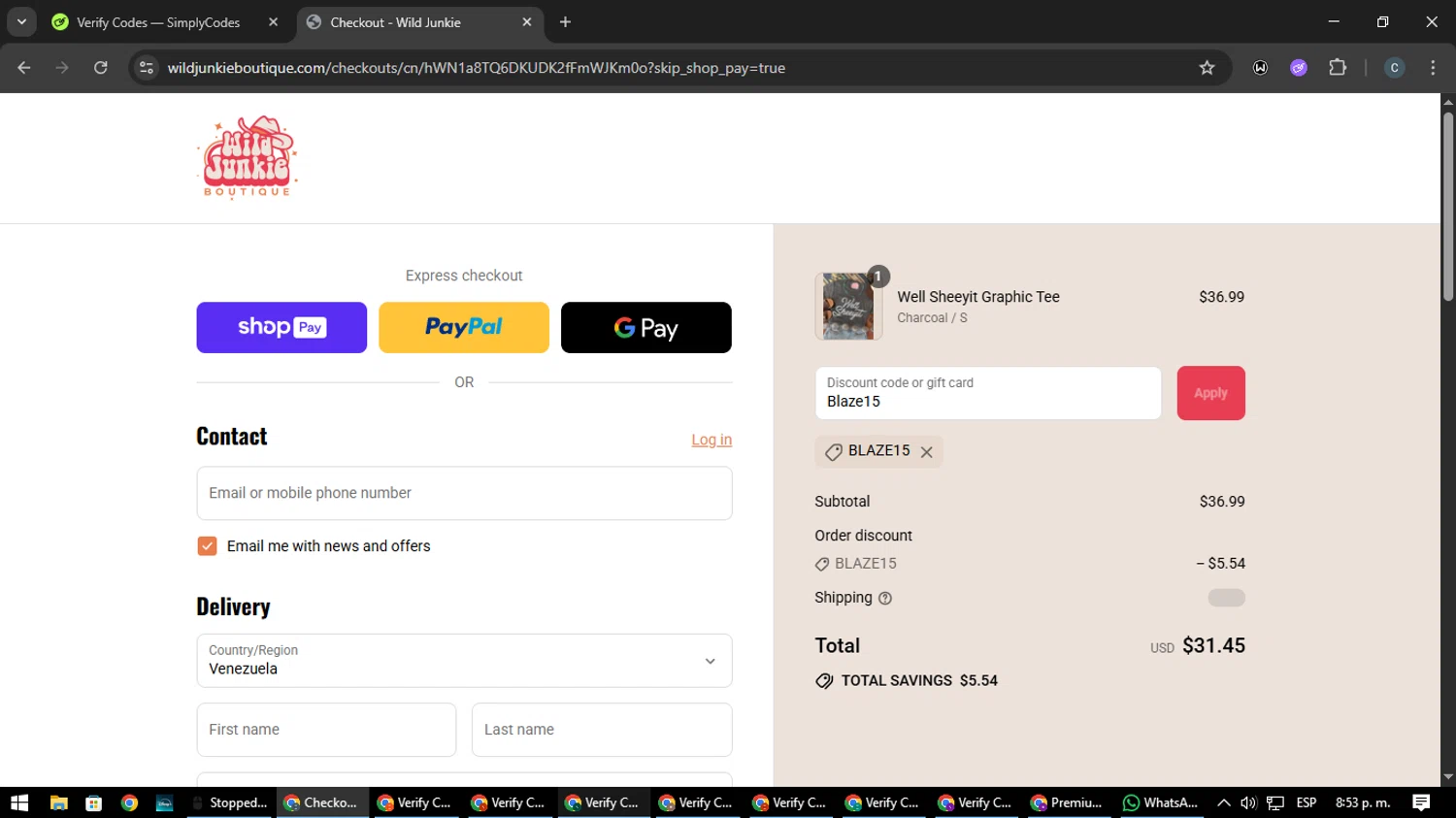Close the Checkout - Wild Junkie tab

[527, 22]
